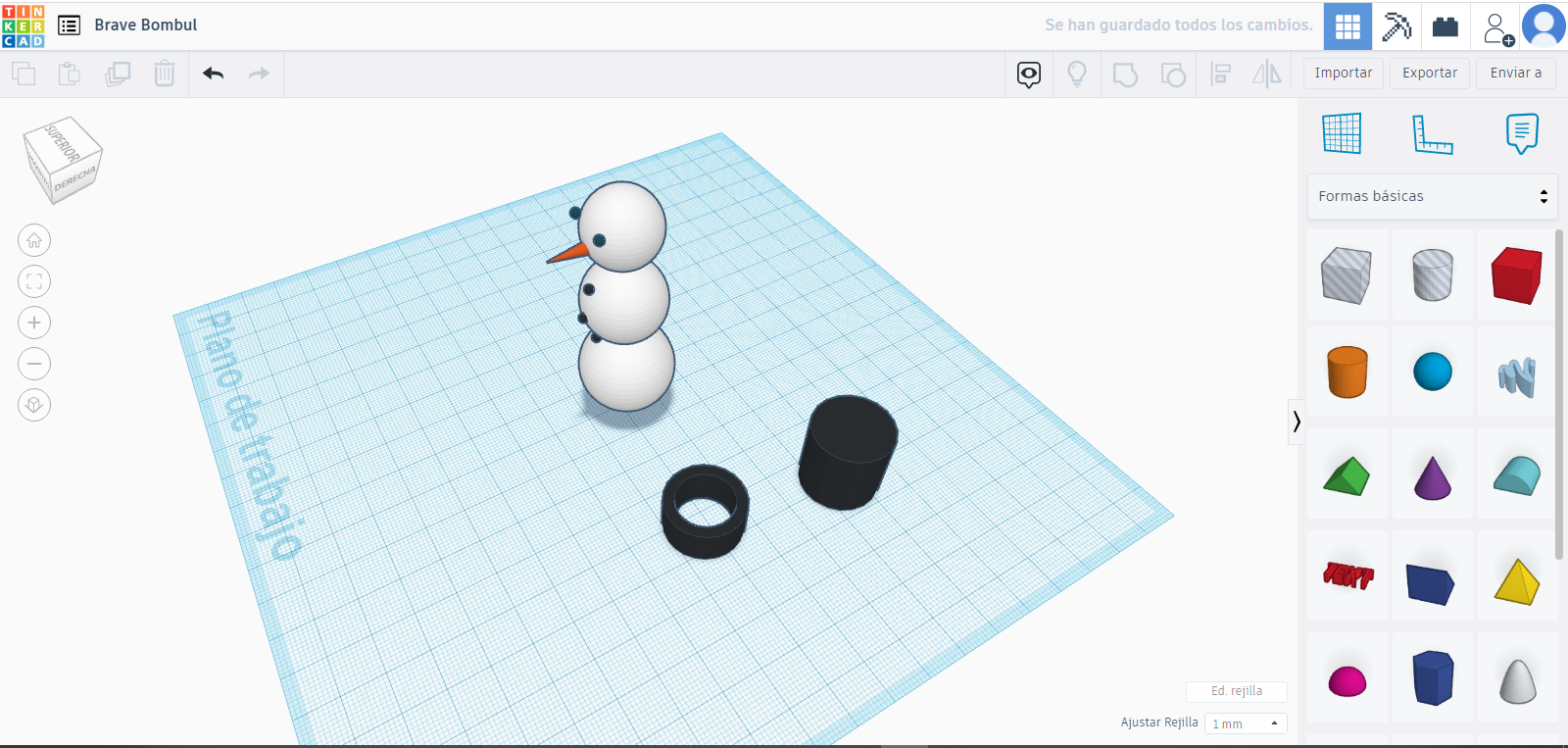Toggle the notes visibility eye icon
The image size is (1568, 748).
1029,75
